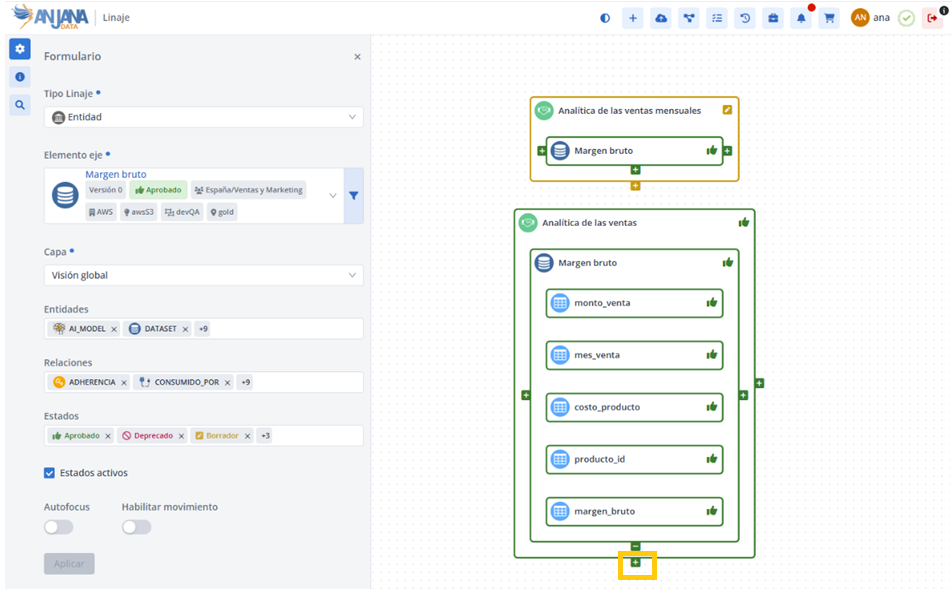Image resolution: width=952 pixels, height=591 pixels.
Task: Remove the Deprecado tag from Estados
Action: pos(181,436)
